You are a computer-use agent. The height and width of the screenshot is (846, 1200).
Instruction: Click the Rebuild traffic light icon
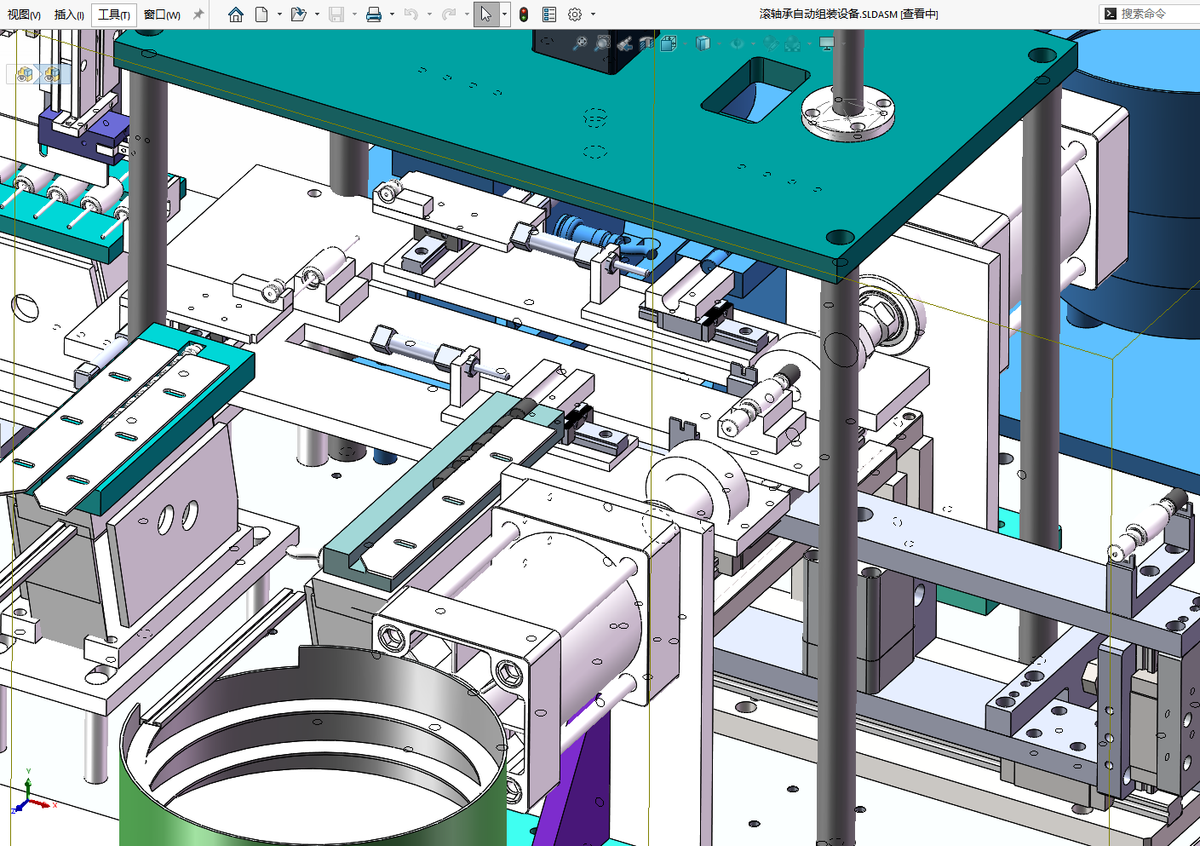(523, 15)
